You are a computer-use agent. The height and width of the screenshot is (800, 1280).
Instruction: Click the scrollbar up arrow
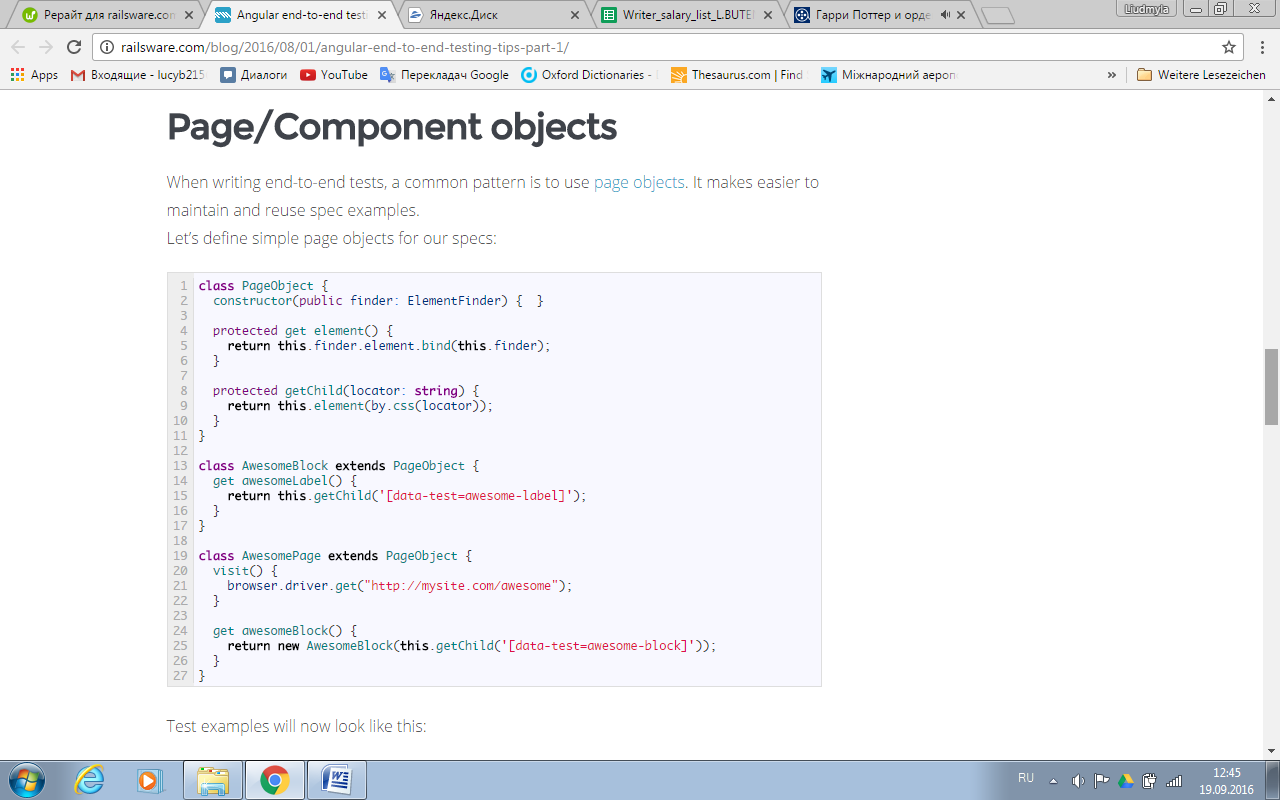click(1271, 99)
